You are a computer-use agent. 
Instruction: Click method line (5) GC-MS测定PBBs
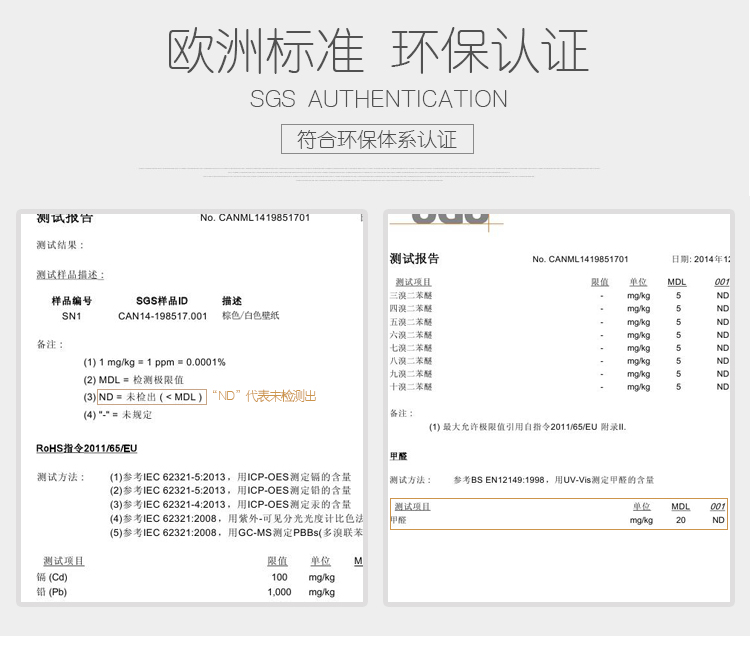click(x=236, y=532)
